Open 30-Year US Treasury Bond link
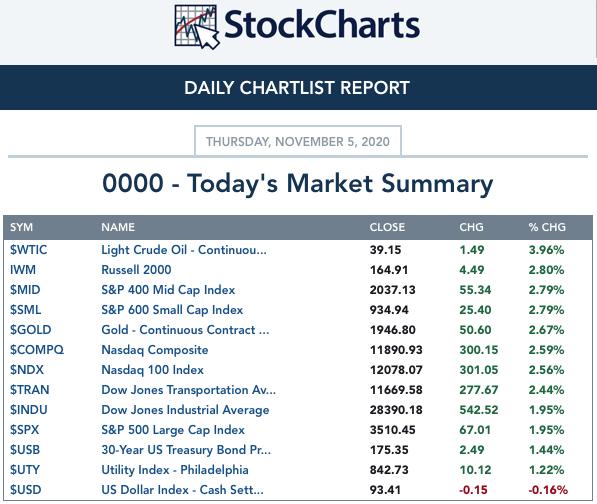Image resolution: width=597 pixels, height=504 pixels. pos(186,450)
